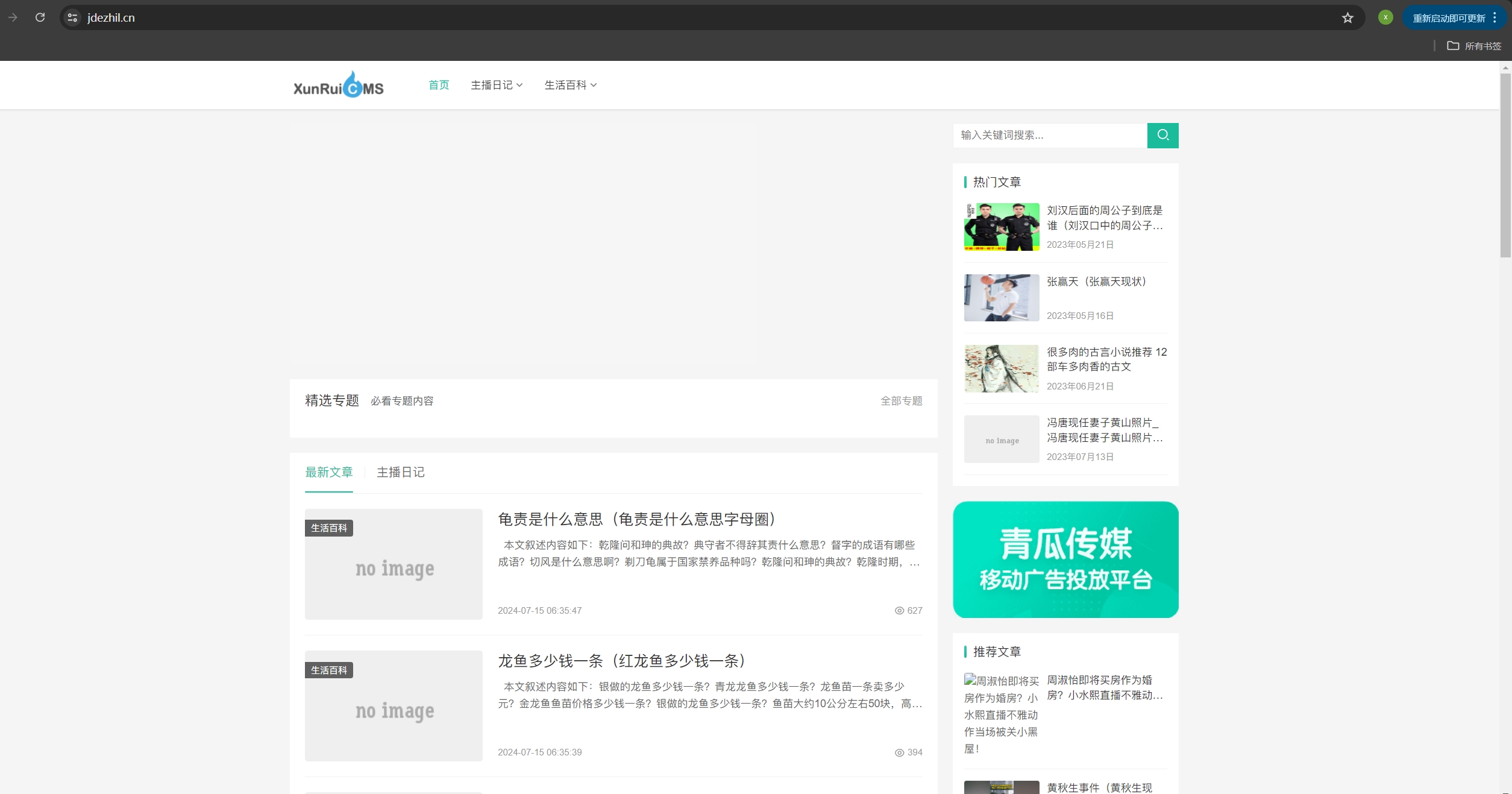1512x794 pixels.
Task: Click the 重新启动即可更新 button
Action: pyautogui.click(x=1449, y=18)
